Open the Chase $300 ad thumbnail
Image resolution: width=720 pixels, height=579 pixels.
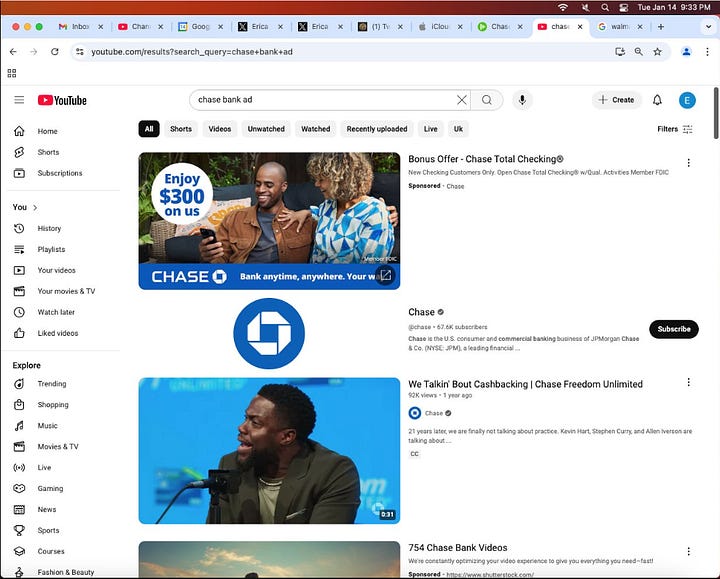tap(269, 221)
